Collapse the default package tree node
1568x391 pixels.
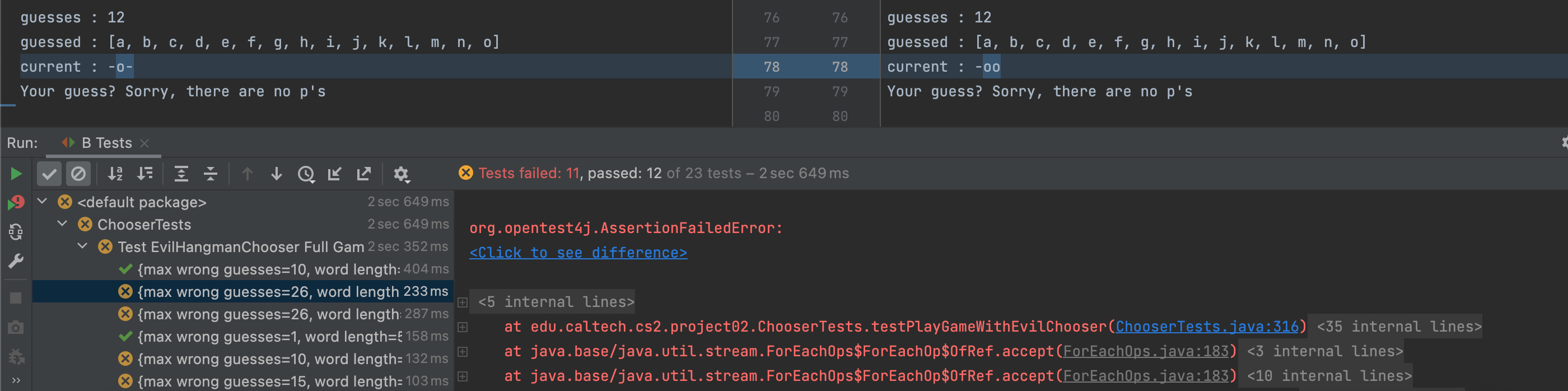(x=42, y=202)
